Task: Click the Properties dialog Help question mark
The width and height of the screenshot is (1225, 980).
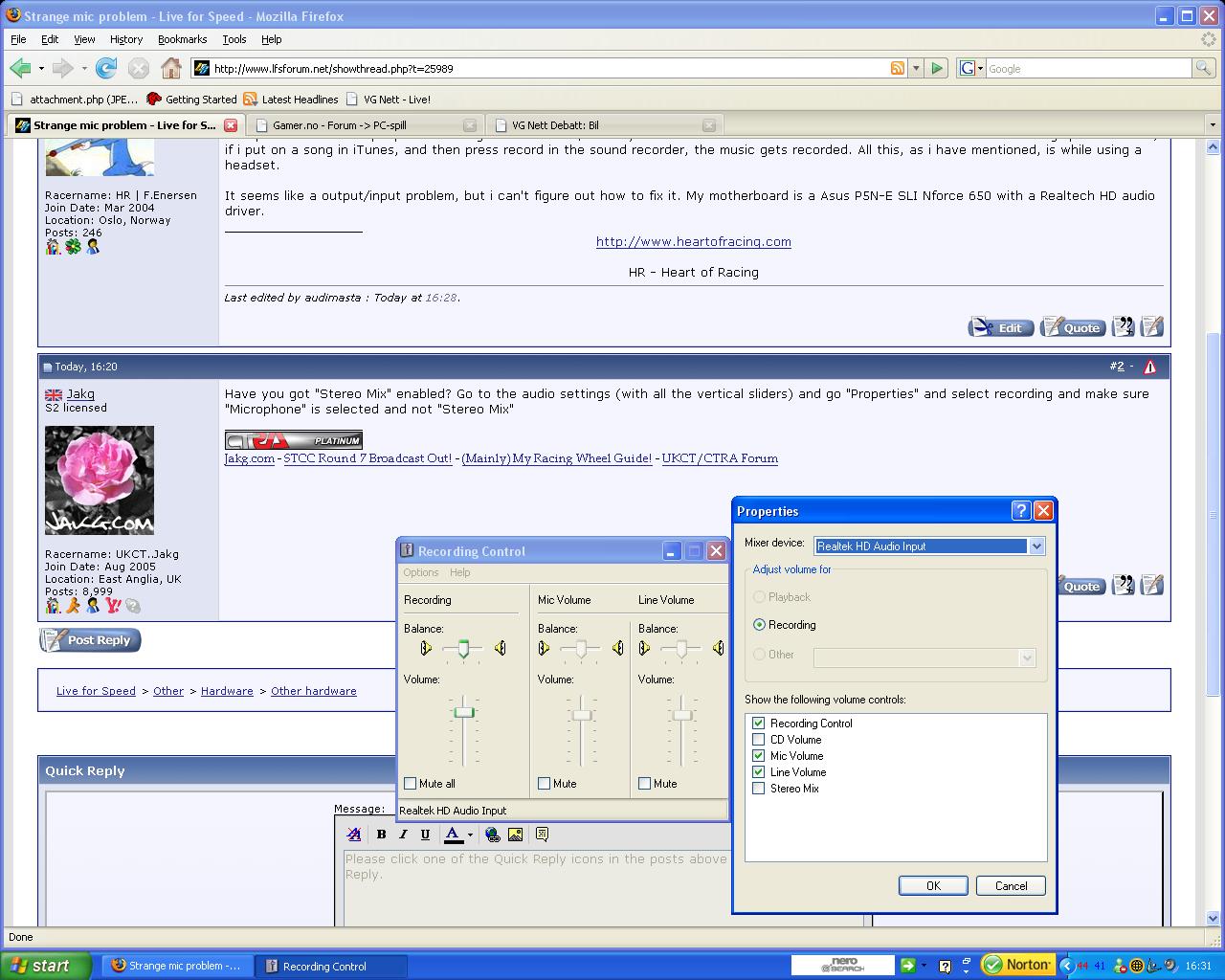Action: [x=1021, y=511]
